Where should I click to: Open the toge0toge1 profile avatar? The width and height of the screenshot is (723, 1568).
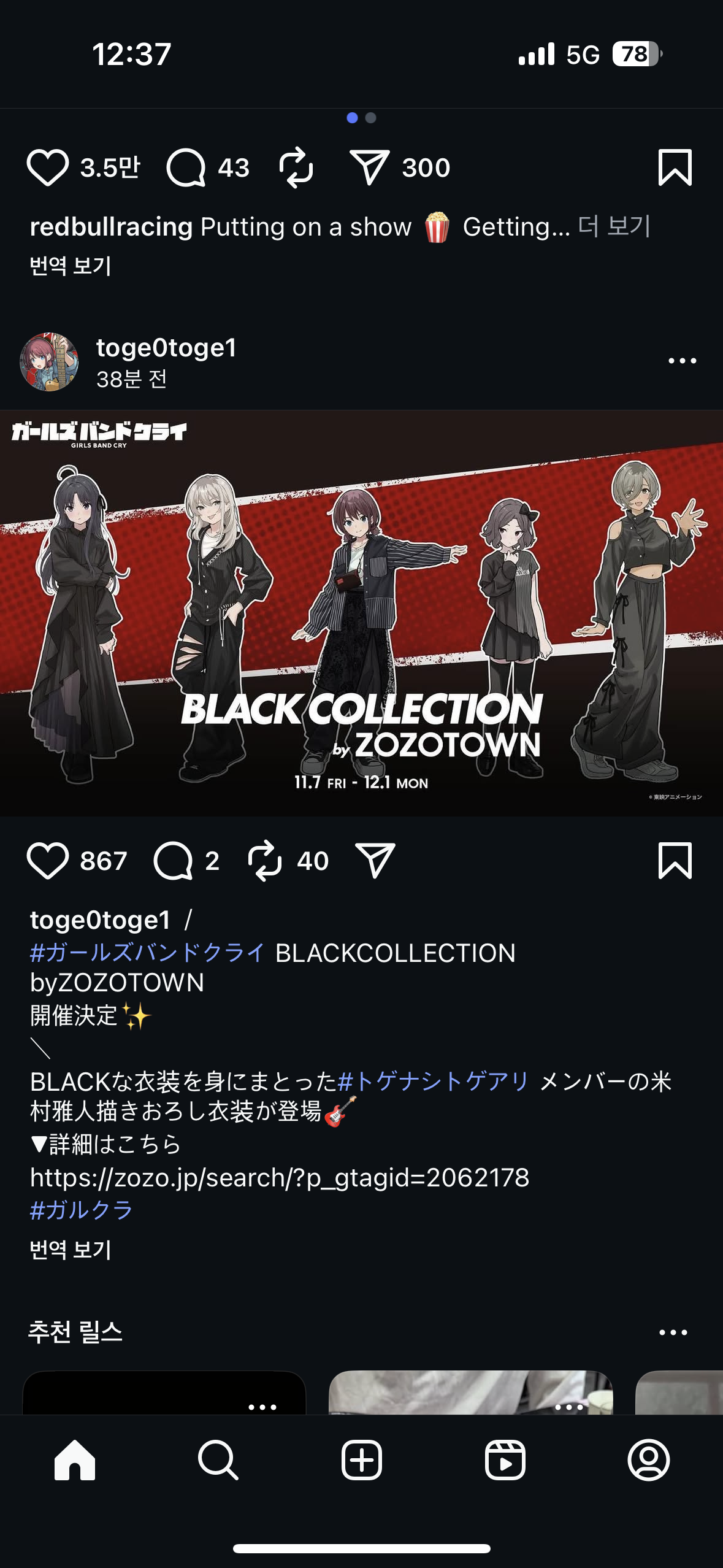[x=49, y=362]
